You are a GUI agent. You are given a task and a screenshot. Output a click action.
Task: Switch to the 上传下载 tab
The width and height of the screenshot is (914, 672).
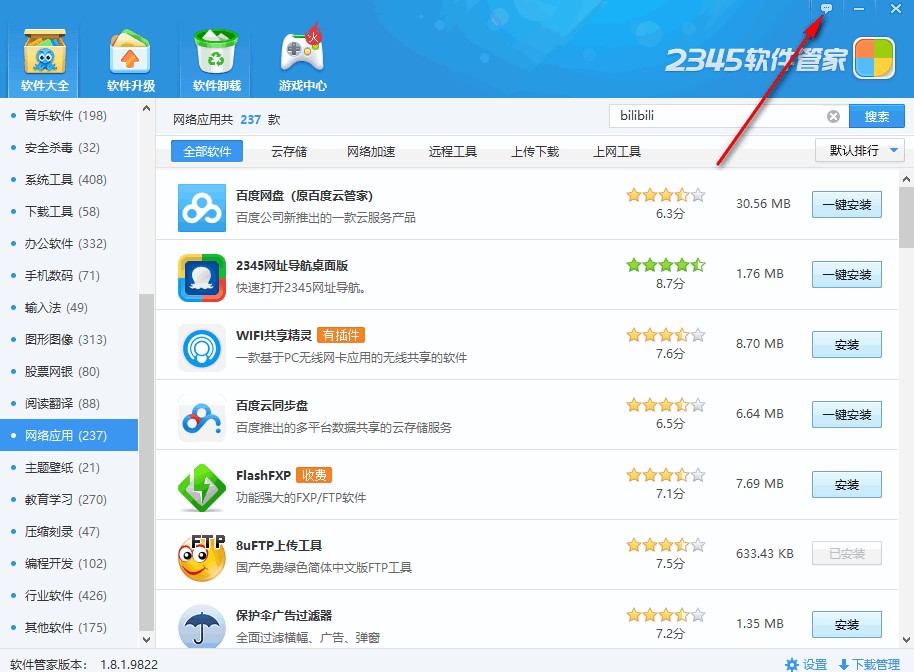tap(535, 152)
